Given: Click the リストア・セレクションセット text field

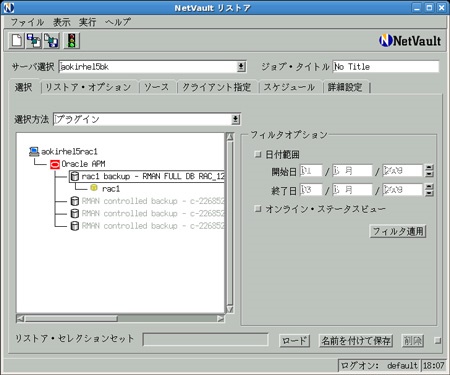Looking at the screenshot, I should tap(205, 340).
